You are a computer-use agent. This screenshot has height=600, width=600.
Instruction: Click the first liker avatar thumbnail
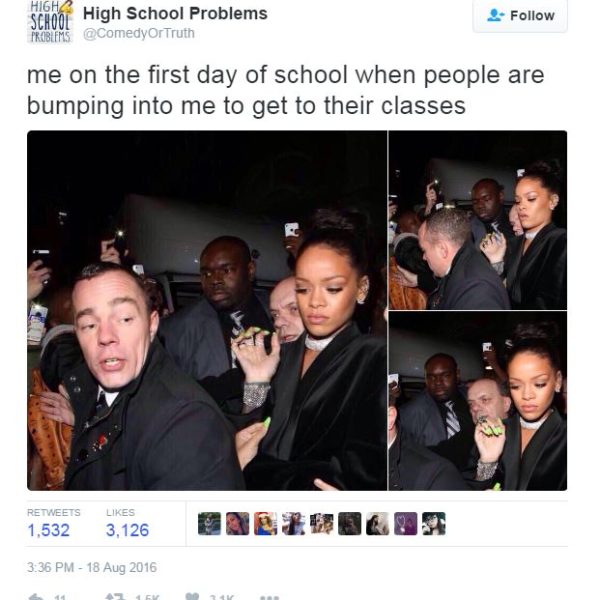209,523
